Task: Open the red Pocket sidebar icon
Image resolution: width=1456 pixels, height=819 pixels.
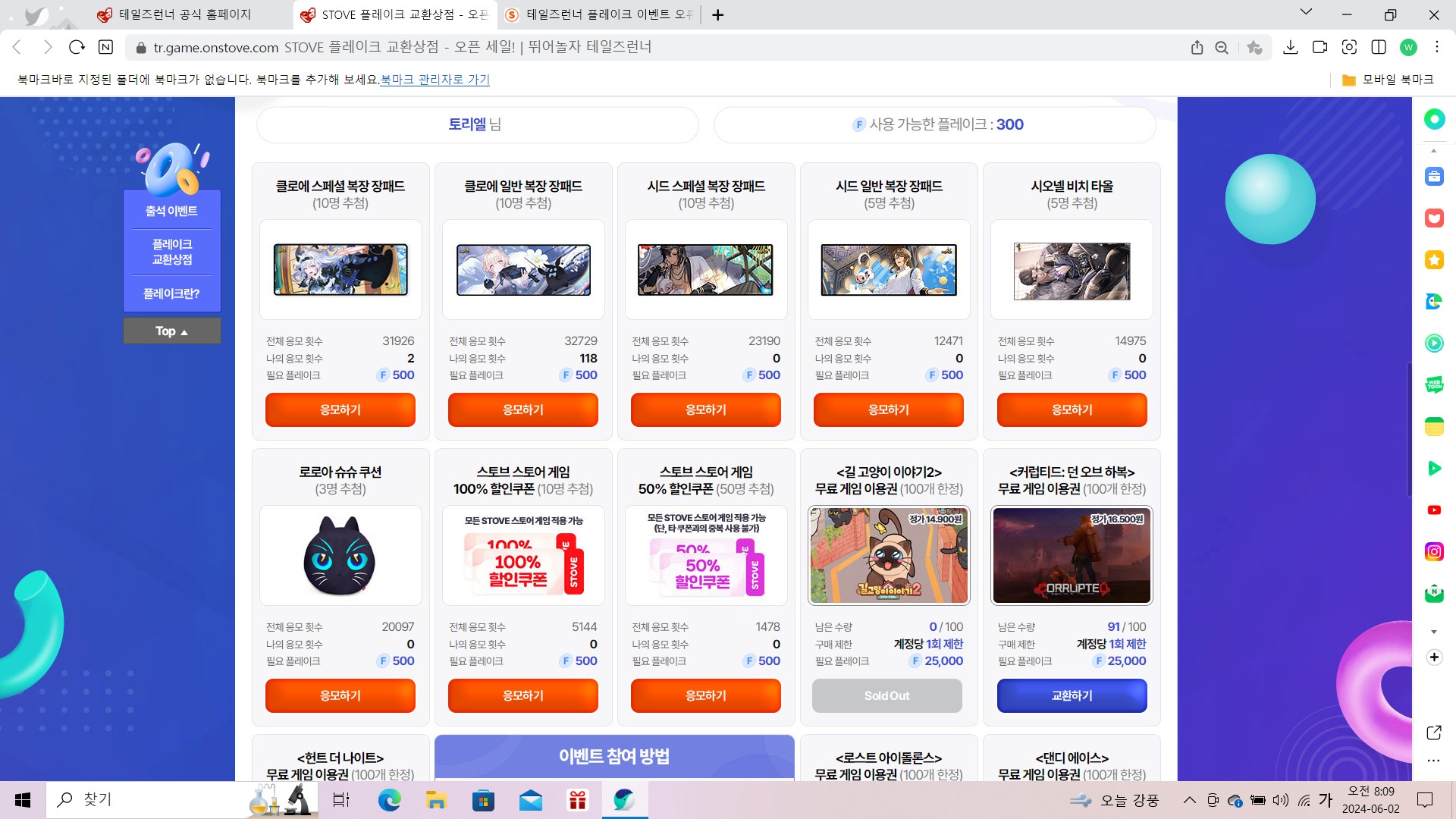Action: (1434, 218)
